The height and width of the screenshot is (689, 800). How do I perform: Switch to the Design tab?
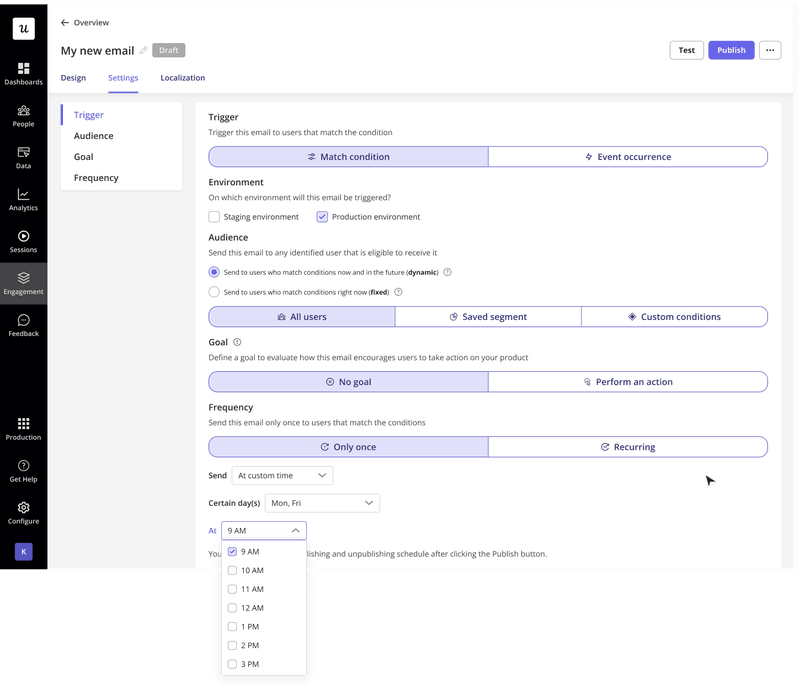tap(73, 78)
